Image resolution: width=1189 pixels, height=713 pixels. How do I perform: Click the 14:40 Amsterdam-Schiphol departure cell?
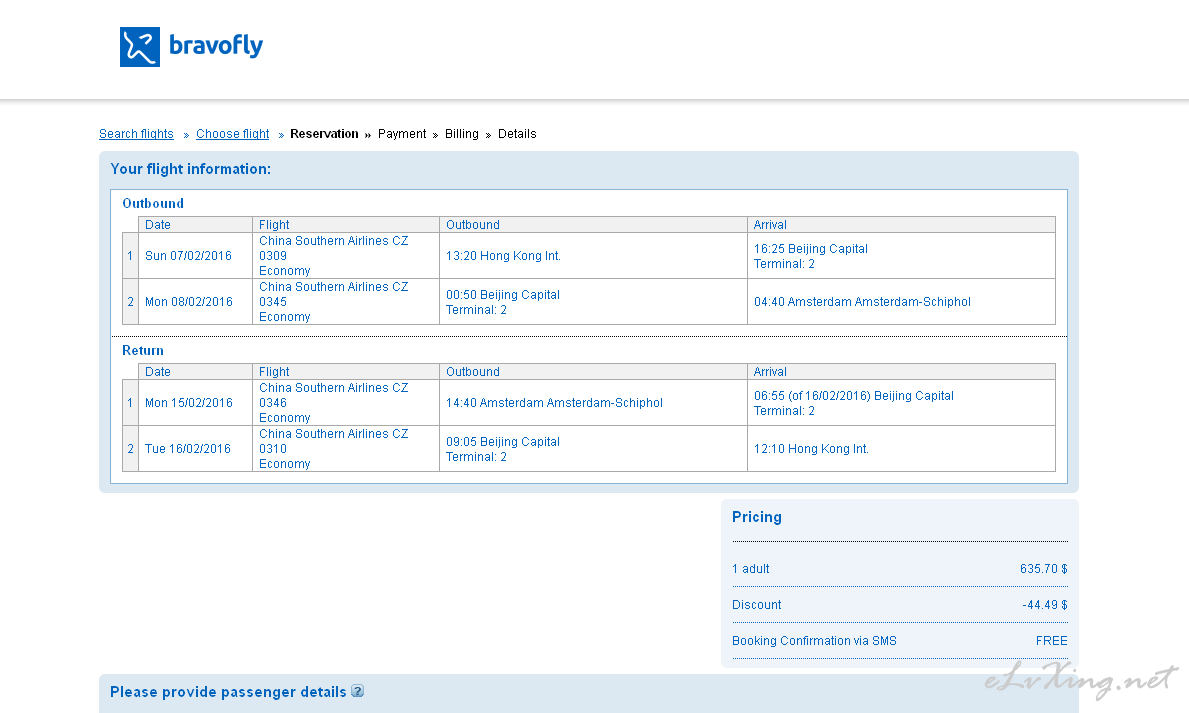click(x=554, y=403)
